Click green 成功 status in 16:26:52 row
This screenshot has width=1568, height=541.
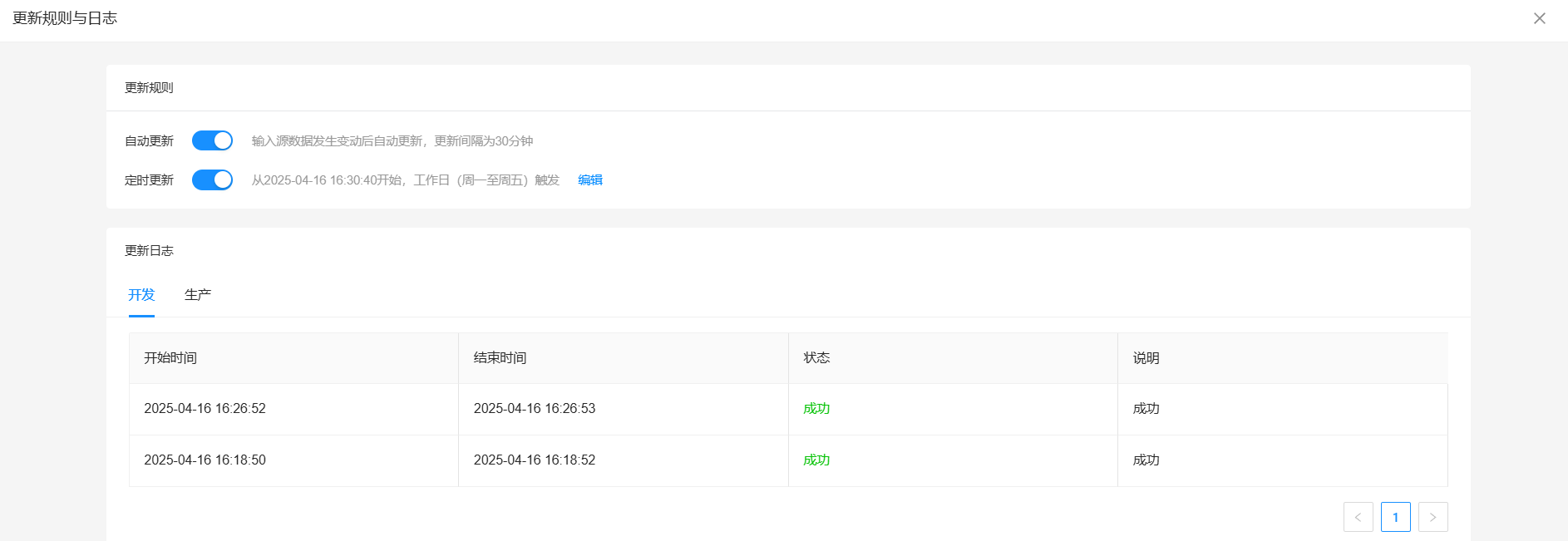click(x=816, y=409)
